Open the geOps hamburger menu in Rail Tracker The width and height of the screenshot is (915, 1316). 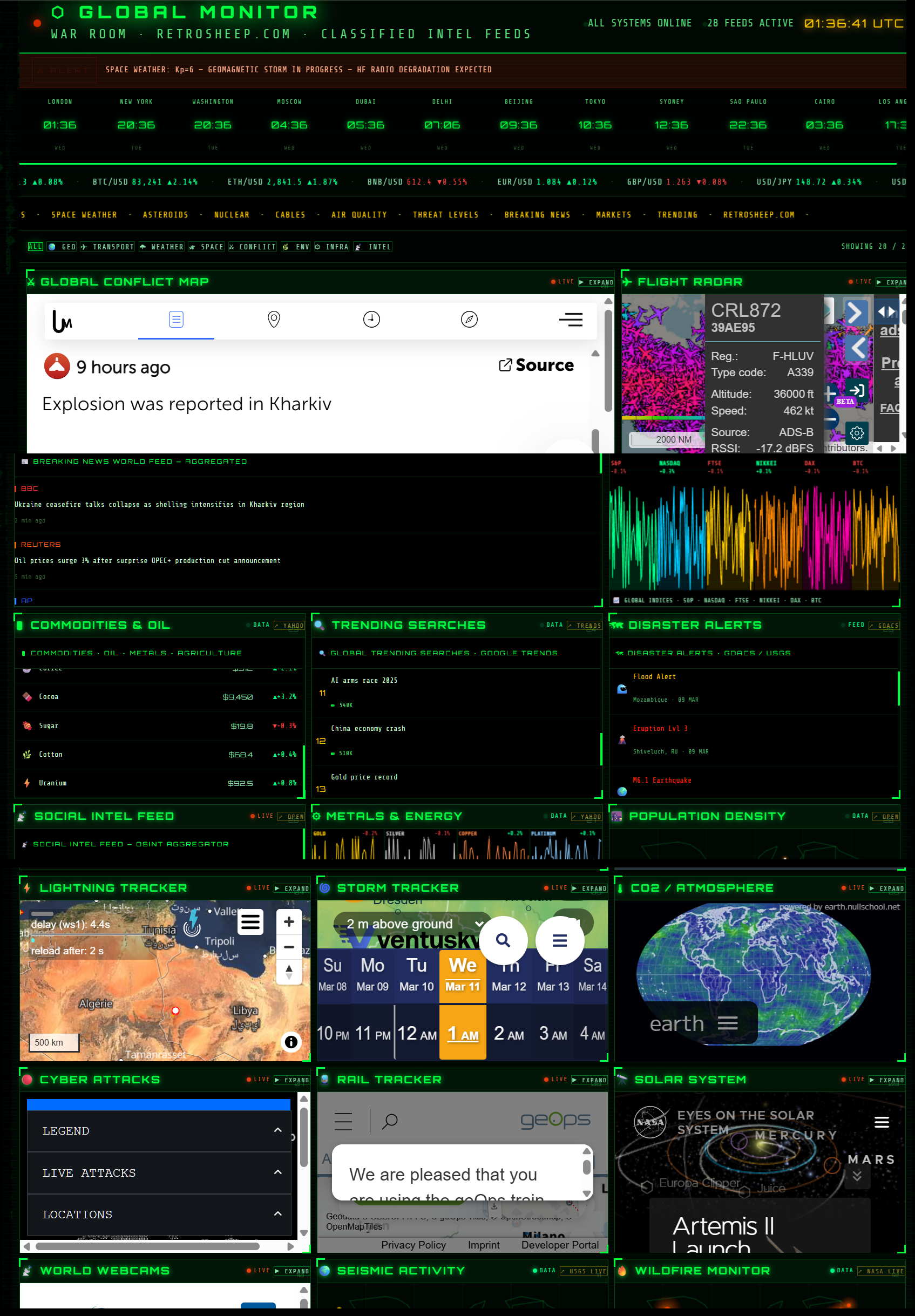pyautogui.click(x=343, y=1121)
